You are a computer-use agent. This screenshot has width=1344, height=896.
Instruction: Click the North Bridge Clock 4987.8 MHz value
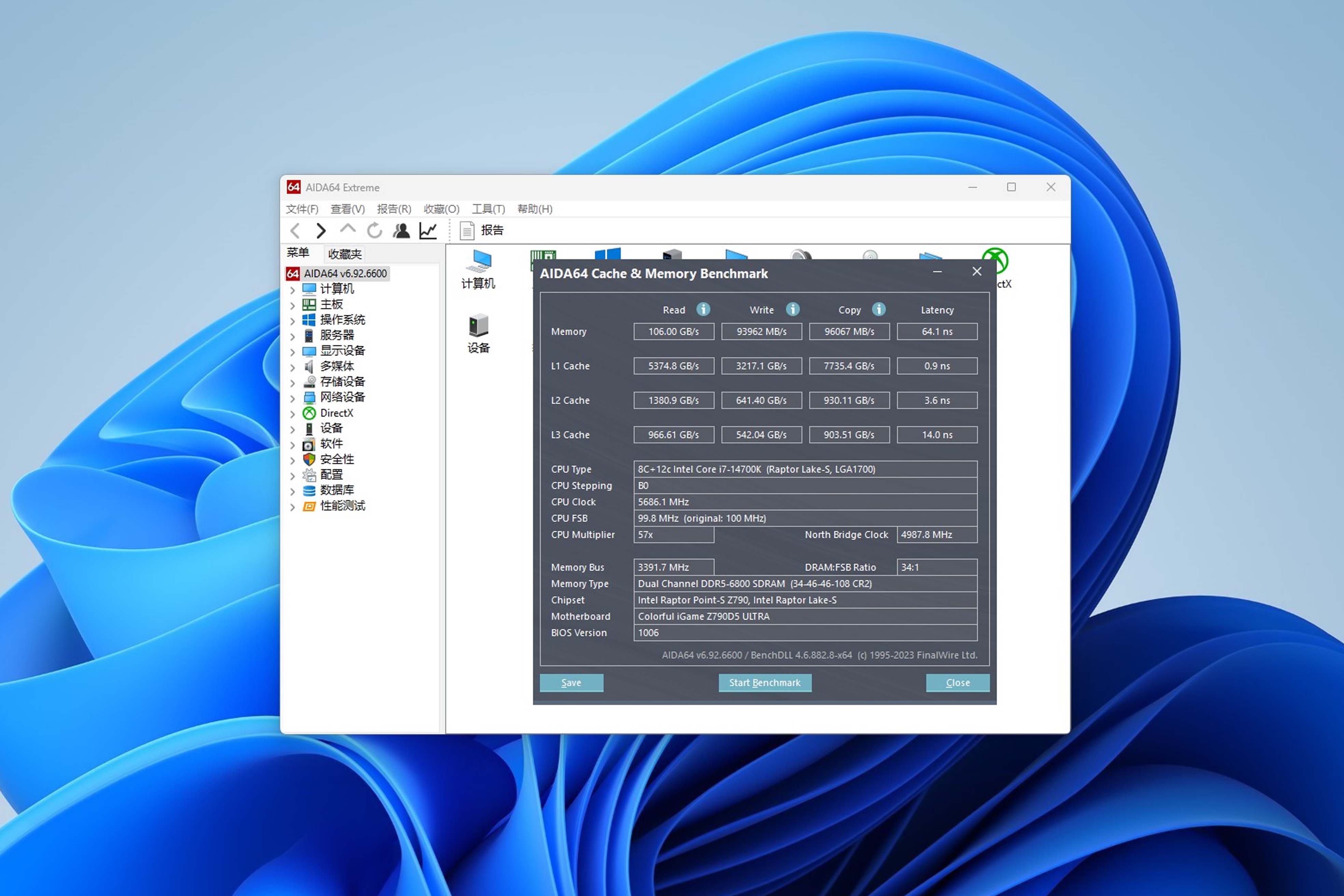937,535
